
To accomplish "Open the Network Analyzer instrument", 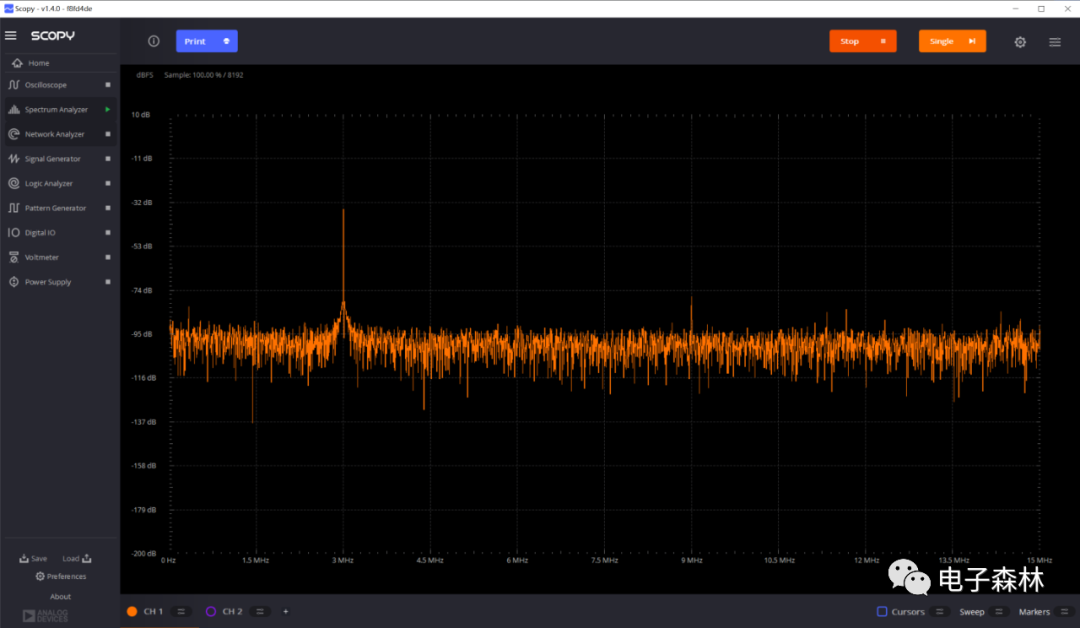I will [60, 134].
